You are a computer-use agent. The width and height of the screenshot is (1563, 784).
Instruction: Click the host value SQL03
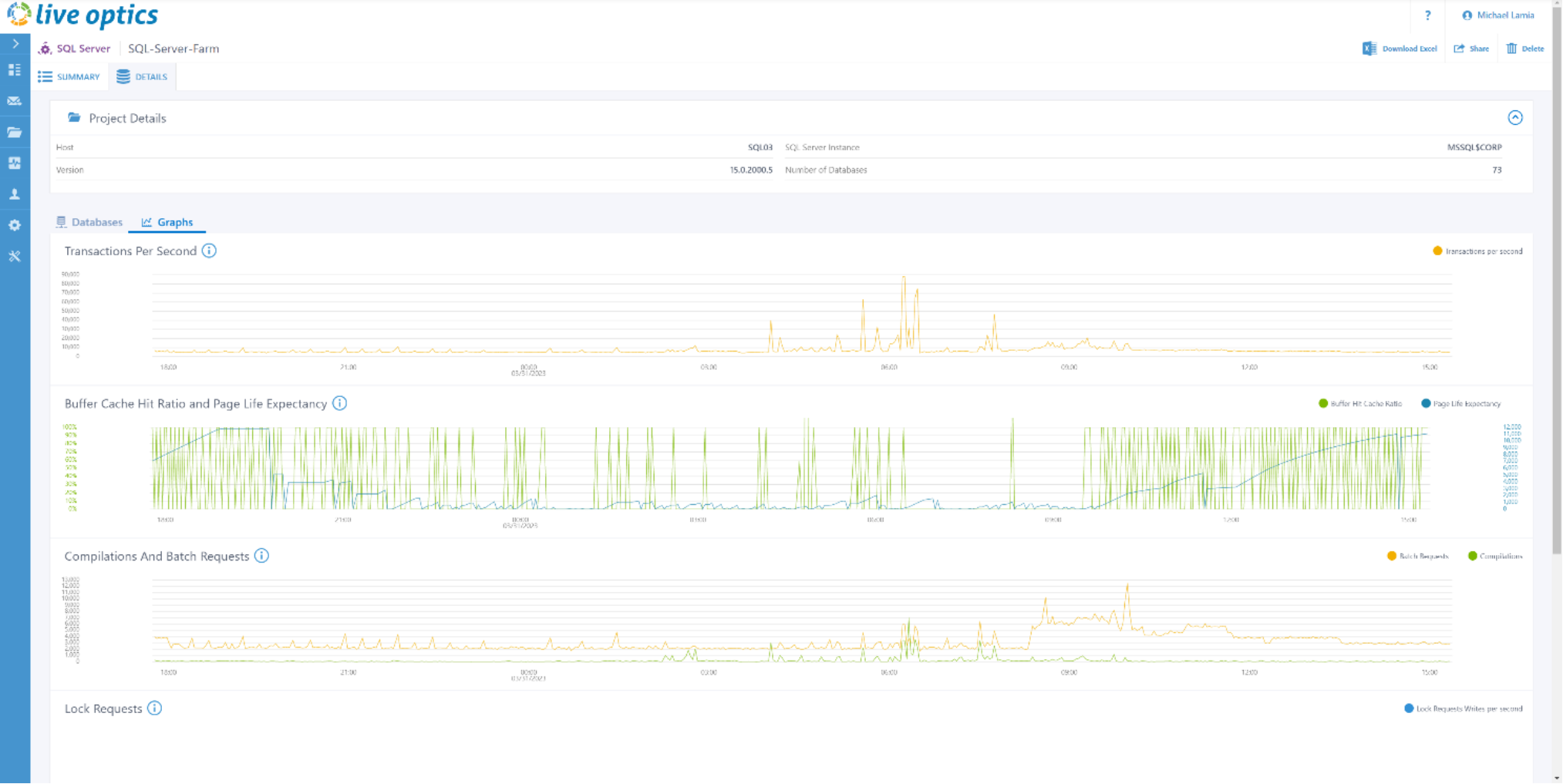(x=760, y=147)
